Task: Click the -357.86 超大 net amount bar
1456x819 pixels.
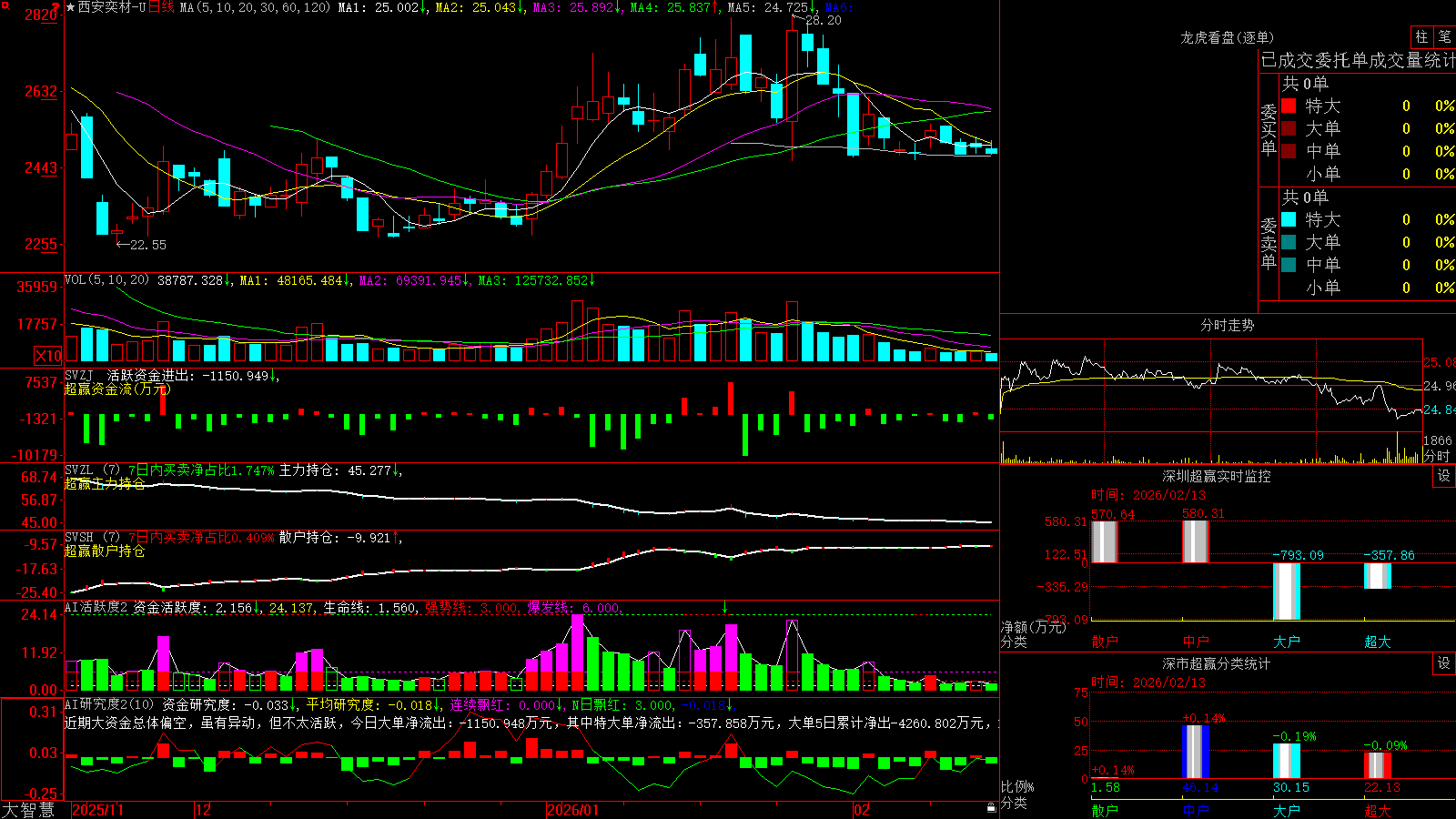Action: pos(1378,576)
